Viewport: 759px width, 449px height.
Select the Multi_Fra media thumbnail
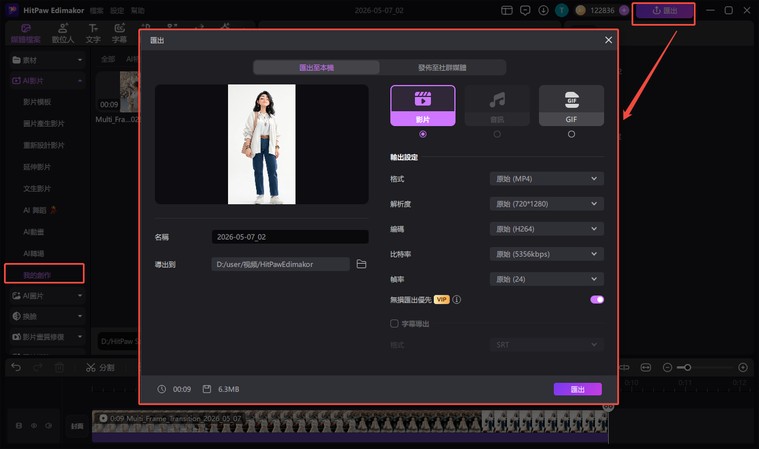coord(117,92)
